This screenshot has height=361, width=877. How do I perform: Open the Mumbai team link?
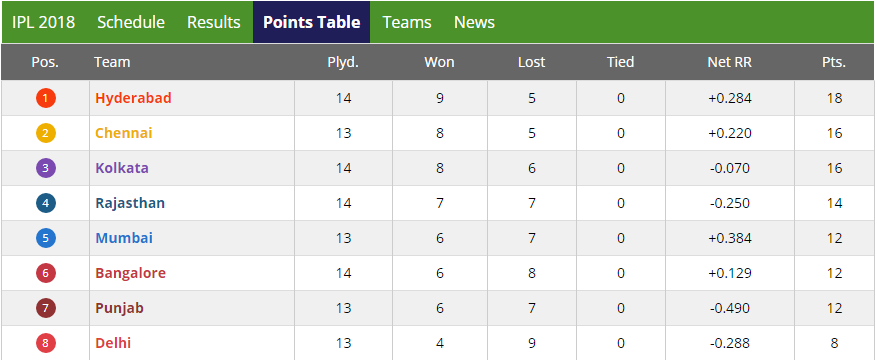124,238
